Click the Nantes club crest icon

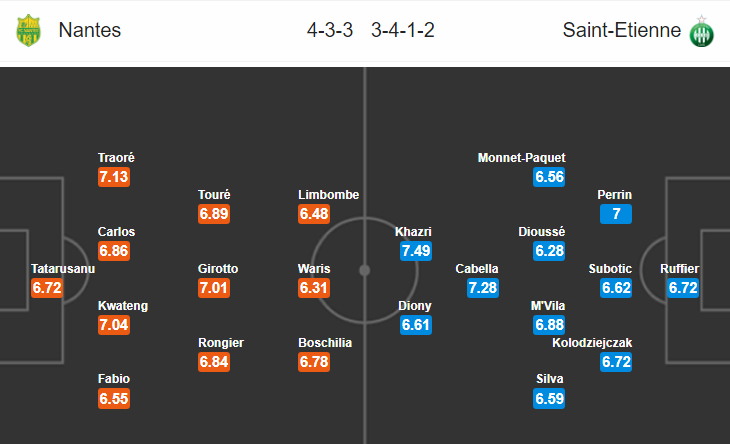pos(28,30)
